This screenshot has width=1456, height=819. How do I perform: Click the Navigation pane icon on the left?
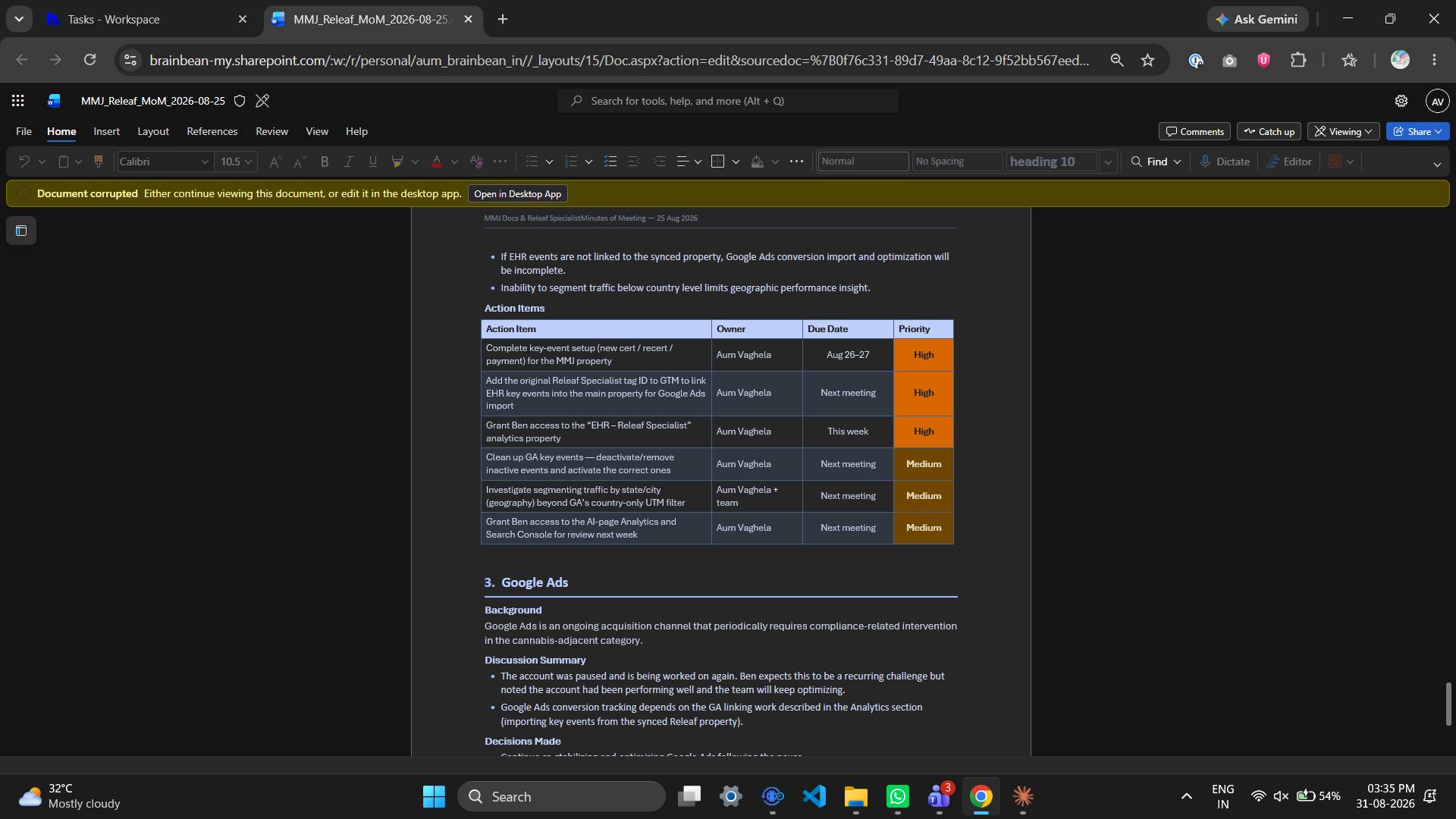pyautogui.click(x=21, y=231)
